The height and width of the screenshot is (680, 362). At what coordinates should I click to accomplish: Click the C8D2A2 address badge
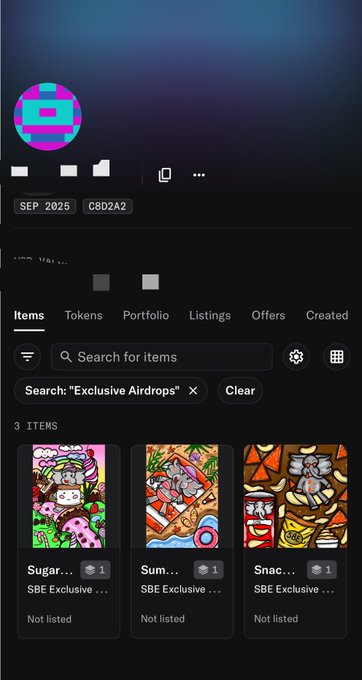pos(108,206)
